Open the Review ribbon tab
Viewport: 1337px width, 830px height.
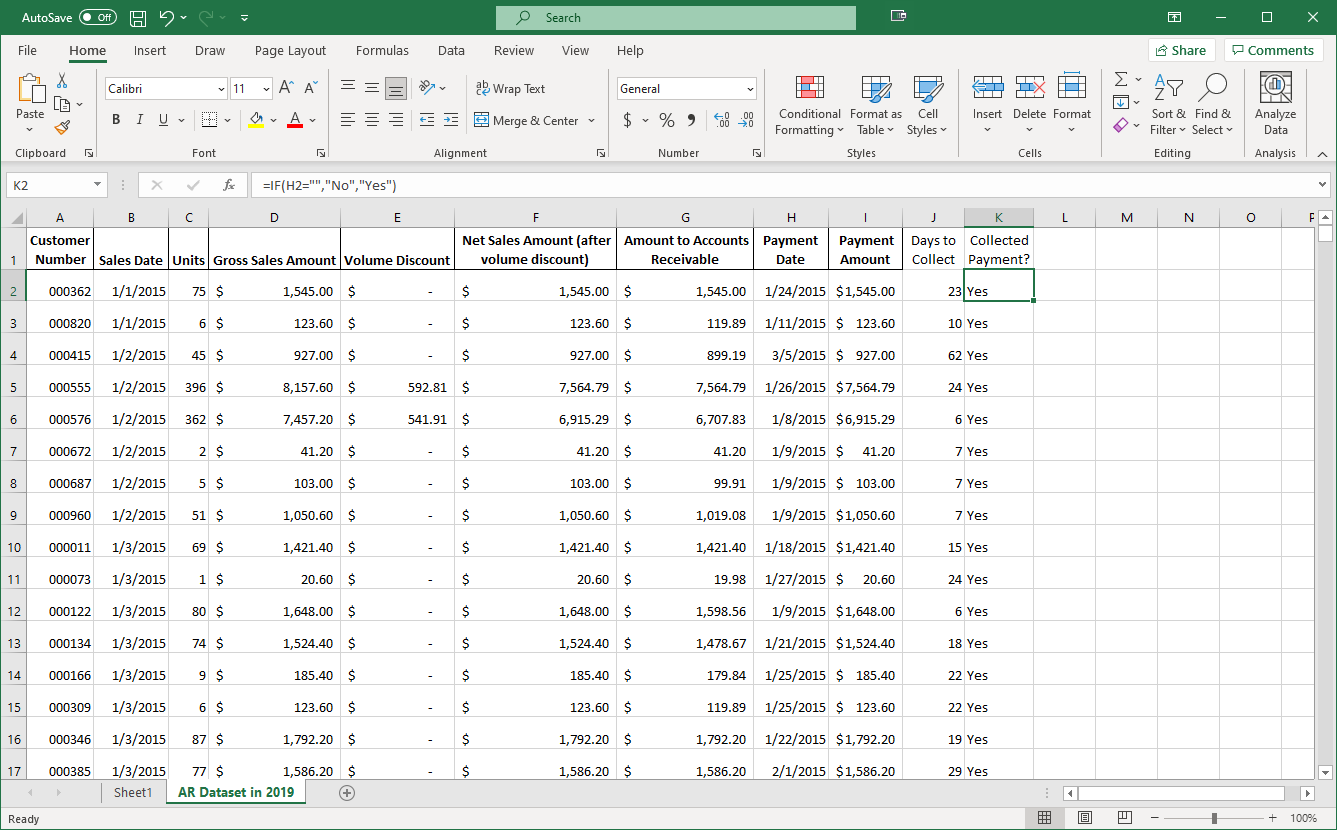click(514, 50)
